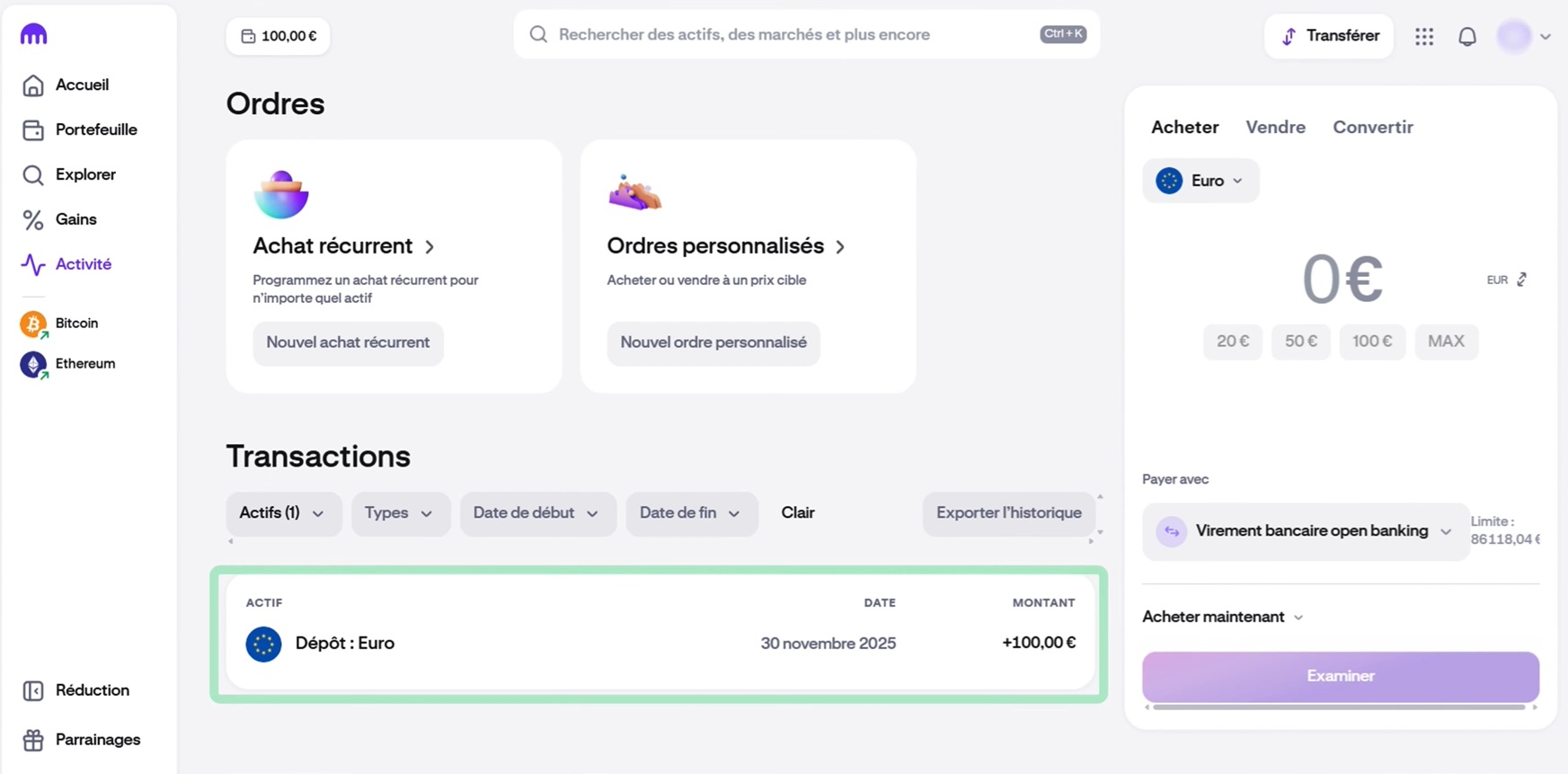The height and width of the screenshot is (774, 1568).
Task: Open the Gains section
Action: 59,219
